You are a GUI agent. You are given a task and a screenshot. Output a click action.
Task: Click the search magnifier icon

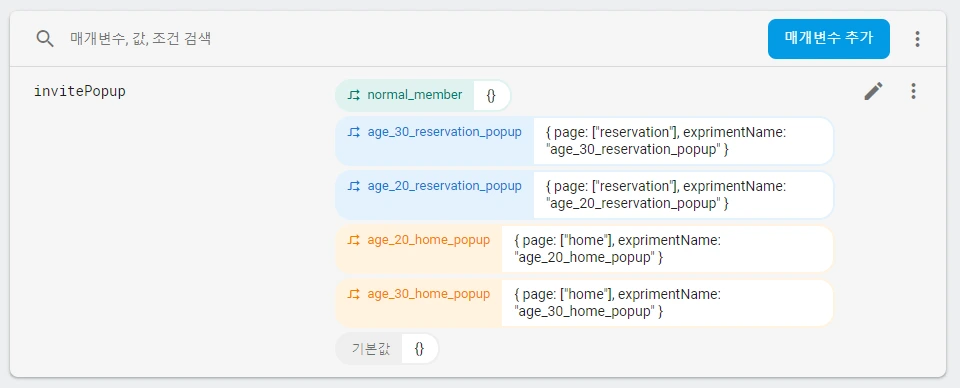45,39
